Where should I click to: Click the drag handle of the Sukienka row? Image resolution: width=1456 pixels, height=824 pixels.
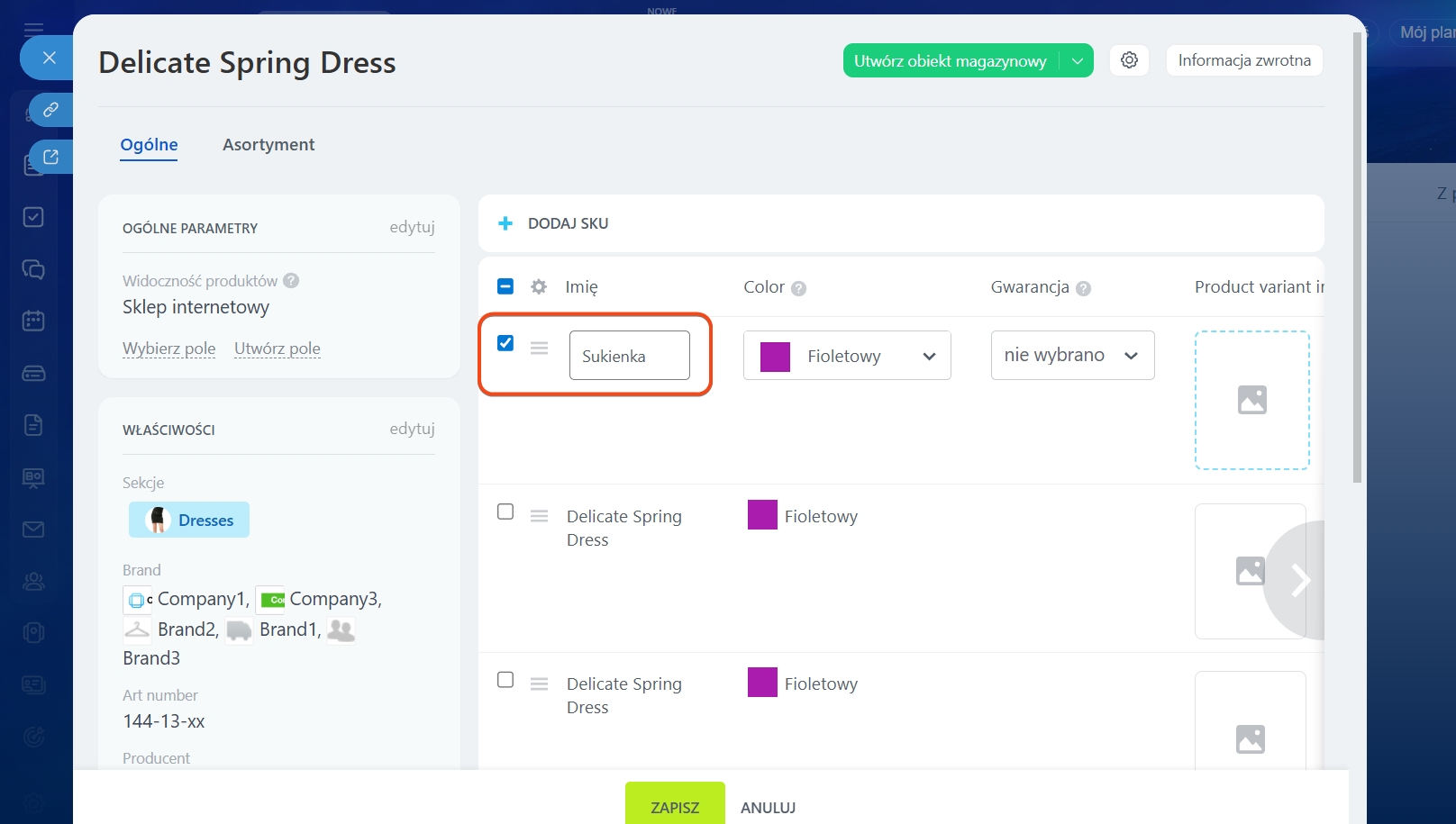click(539, 348)
